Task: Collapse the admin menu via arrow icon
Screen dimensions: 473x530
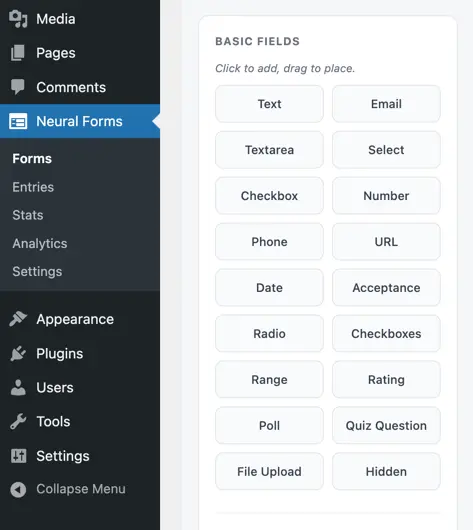Action: coord(18,489)
